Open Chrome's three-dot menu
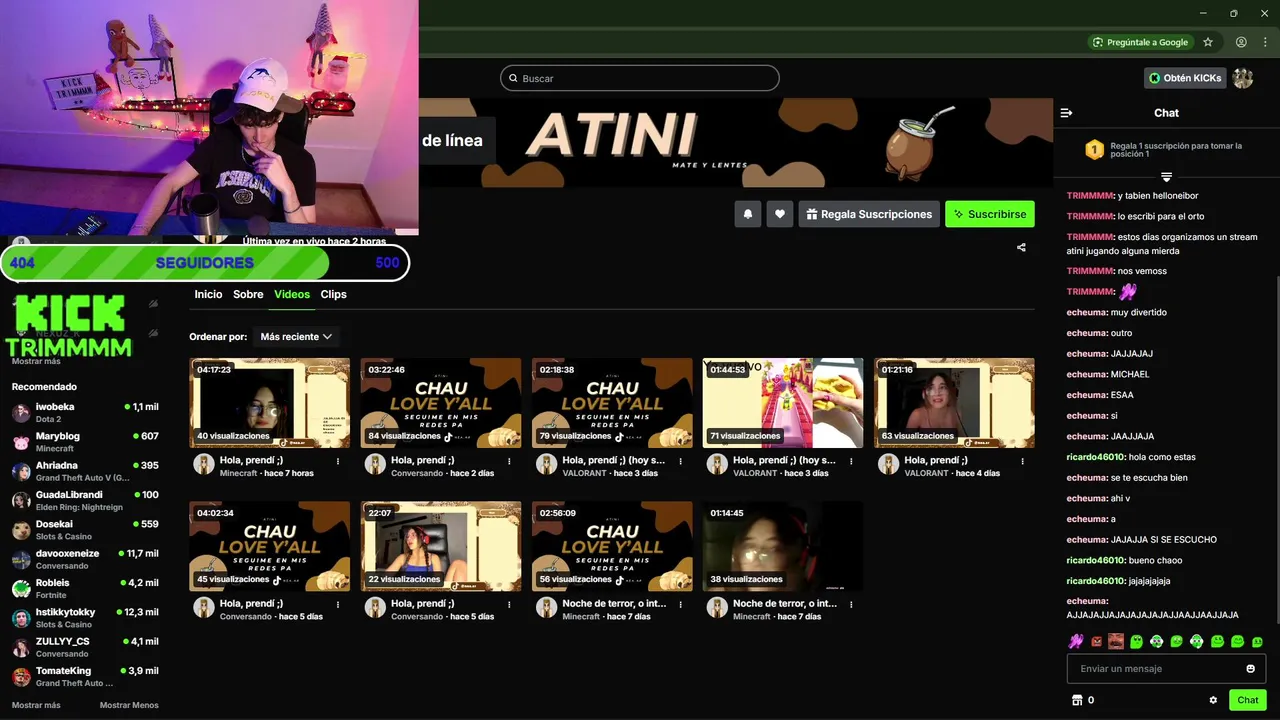This screenshot has width=1280, height=720. click(1264, 42)
